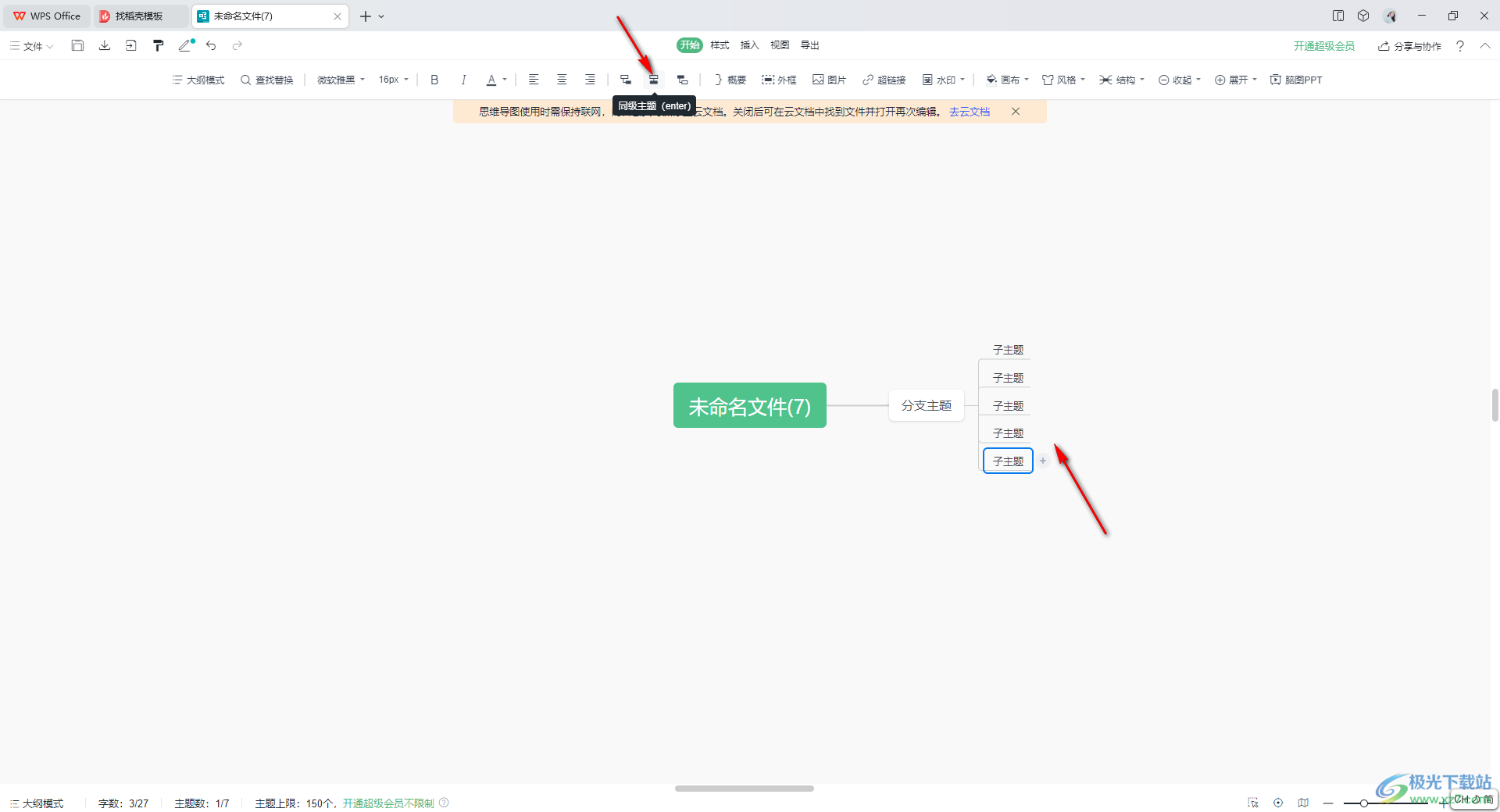This screenshot has width=1500, height=812.
Task: Click the window layout icon in title bar
Action: point(1338,16)
